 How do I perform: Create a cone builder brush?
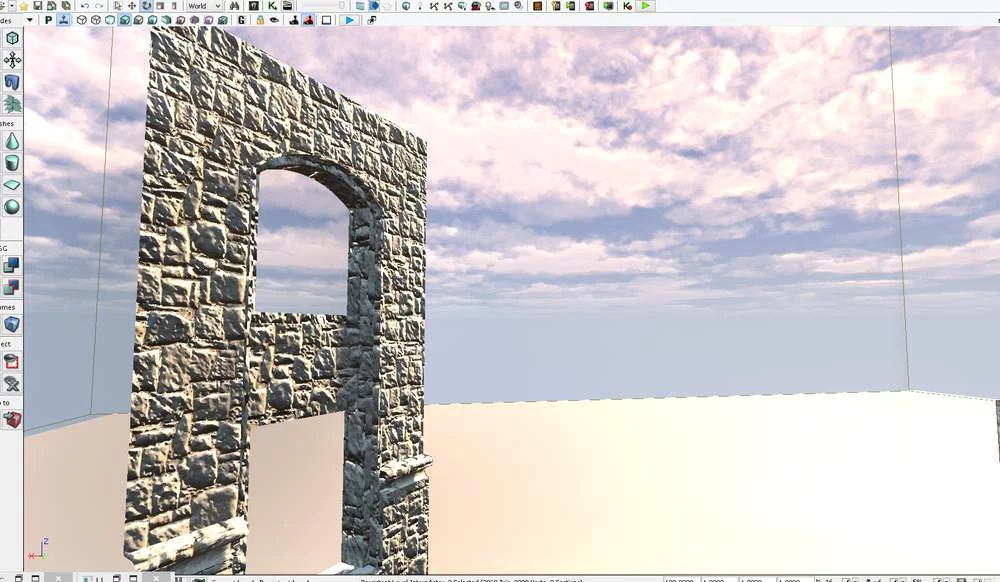click(x=12, y=141)
